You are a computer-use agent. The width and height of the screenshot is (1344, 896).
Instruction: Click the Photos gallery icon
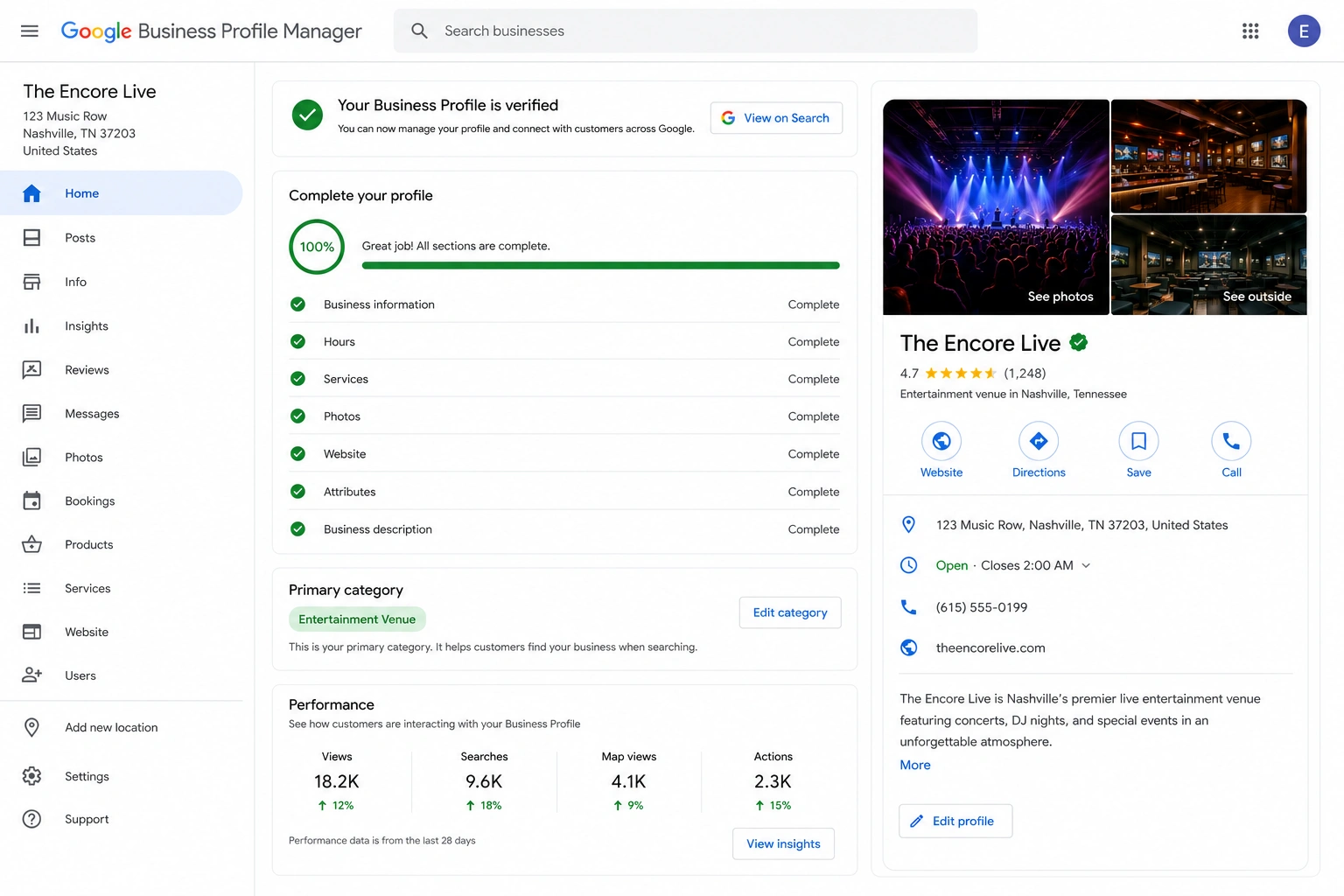coord(31,457)
